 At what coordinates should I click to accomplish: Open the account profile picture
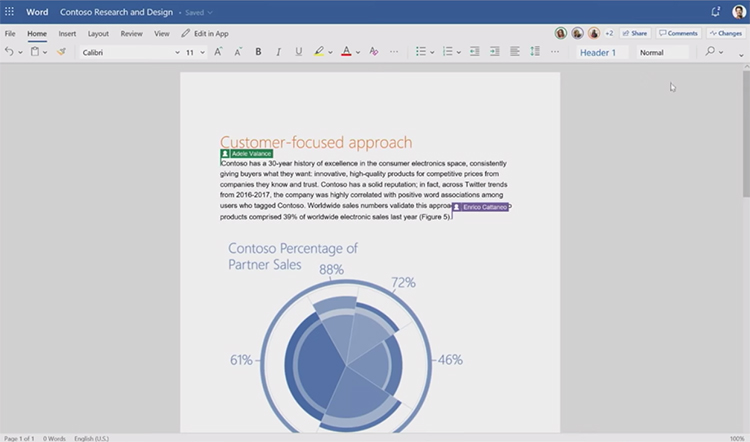[x=739, y=12]
